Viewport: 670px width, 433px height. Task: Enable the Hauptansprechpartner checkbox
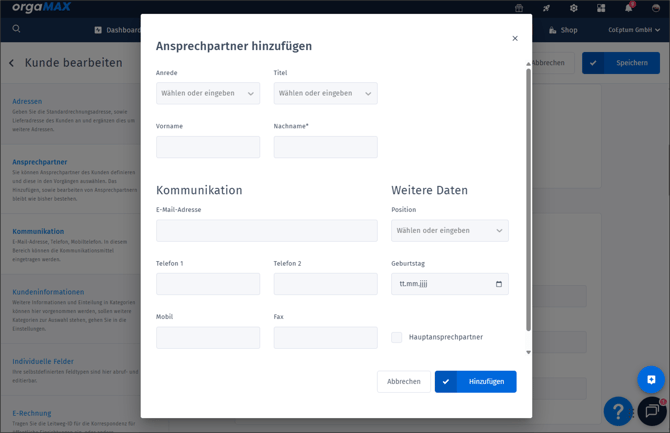coord(397,337)
